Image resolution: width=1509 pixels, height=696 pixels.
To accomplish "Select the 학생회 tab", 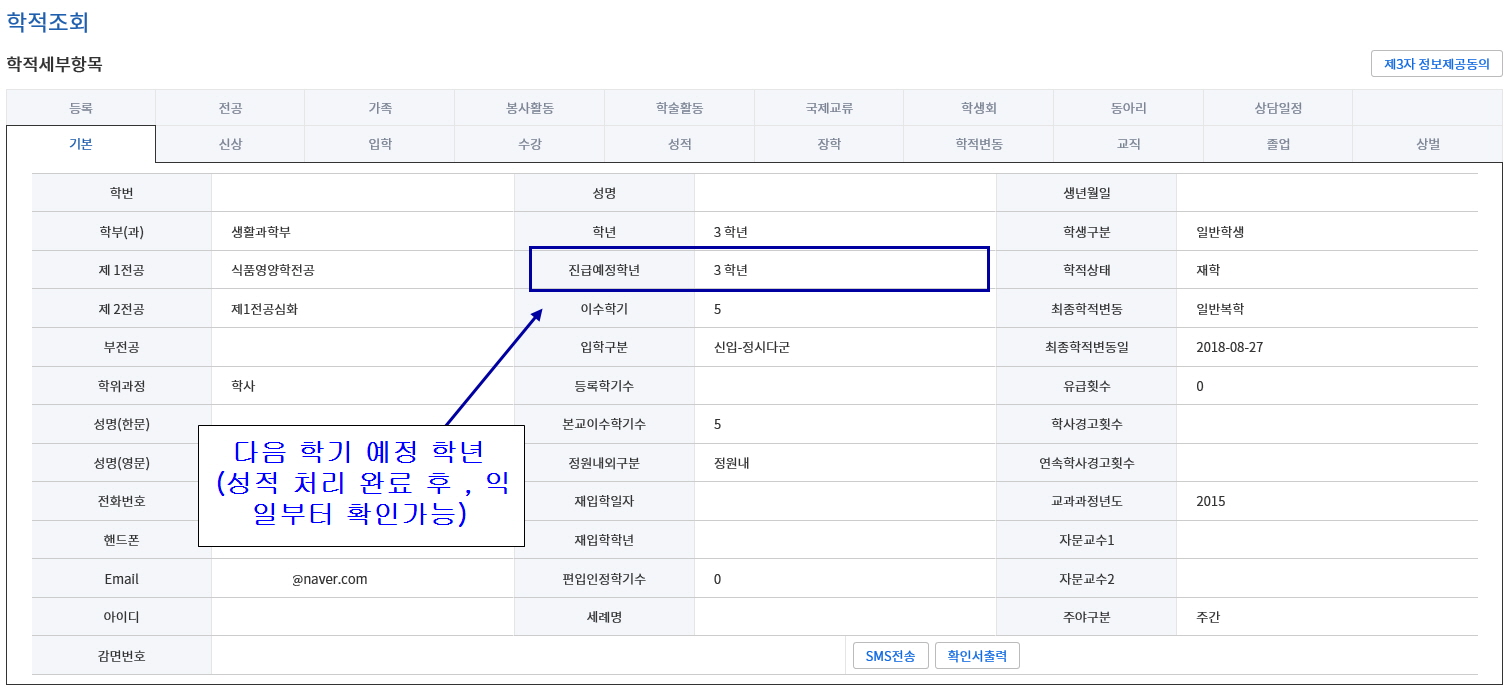I will point(979,108).
